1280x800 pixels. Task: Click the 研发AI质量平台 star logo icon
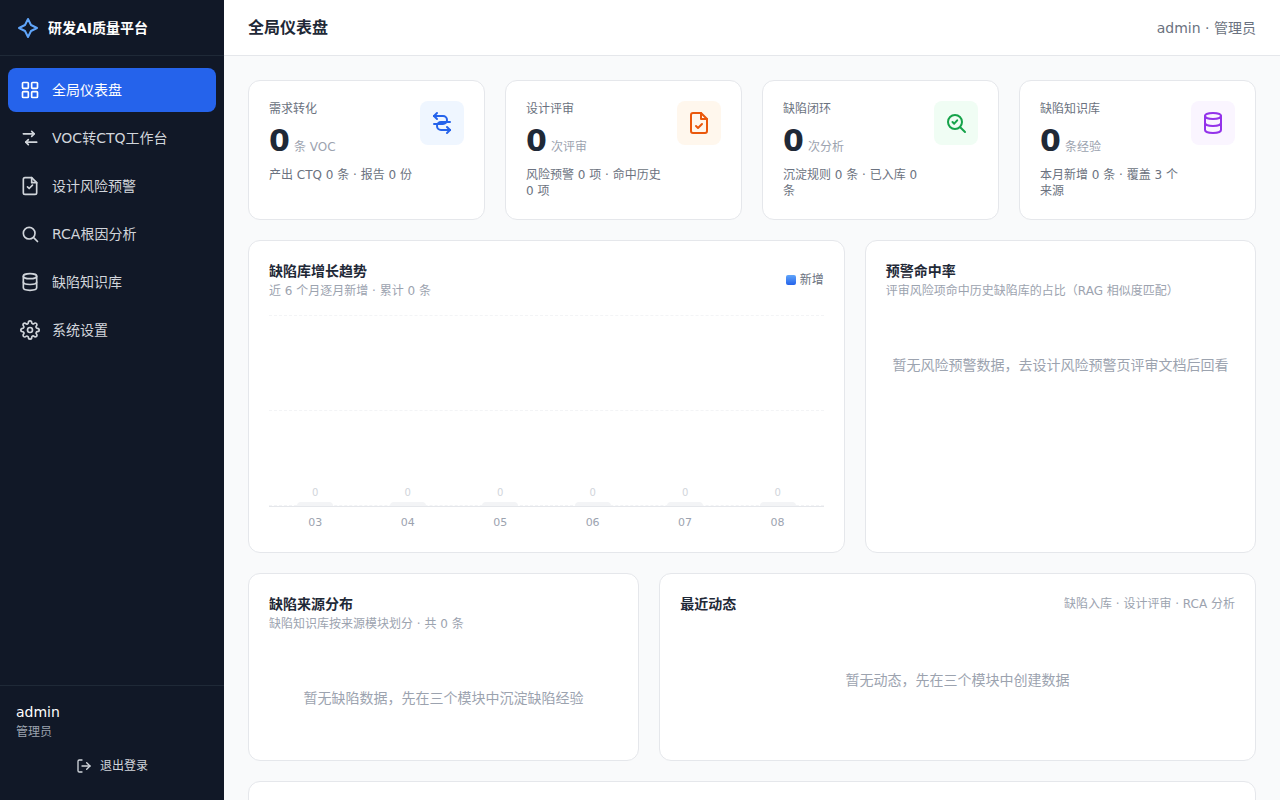click(x=28, y=28)
